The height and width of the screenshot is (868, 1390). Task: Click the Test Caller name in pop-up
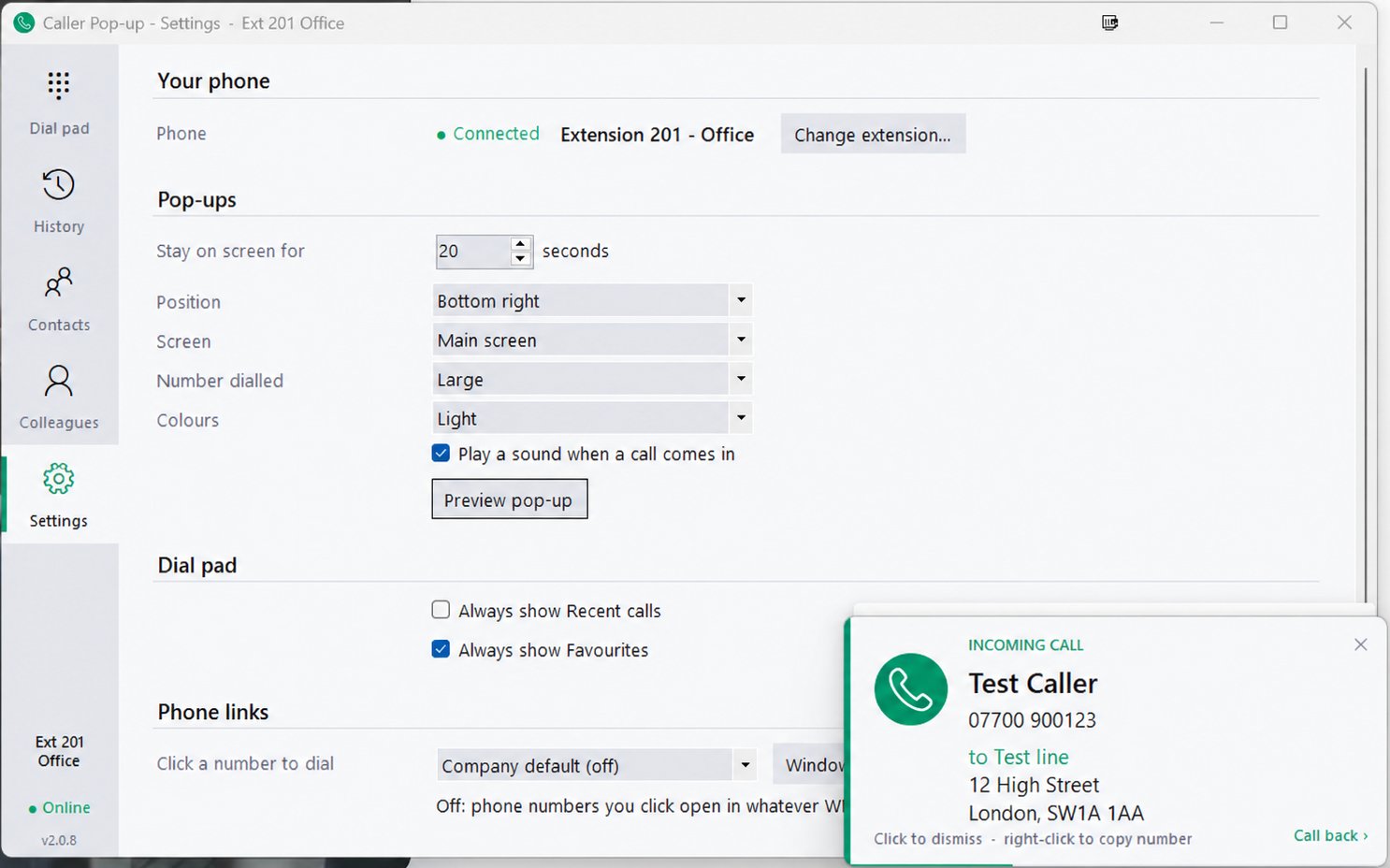pyautogui.click(x=1033, y=684)
